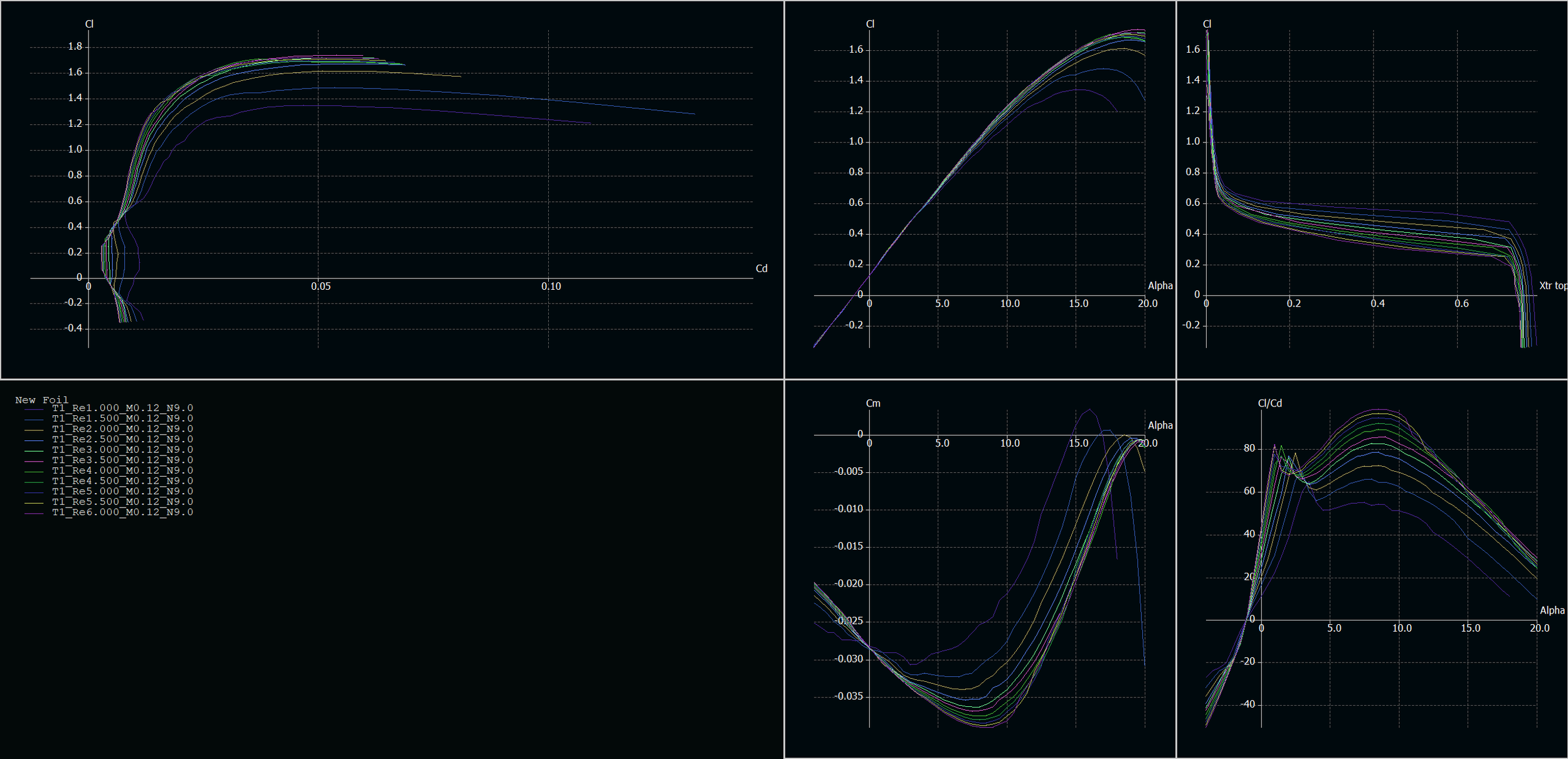The height and width of the screenshot is (759, 1568).
Task: Click the Cd axis label on the Cl/Cd polar graph
Action: [761, 268]
